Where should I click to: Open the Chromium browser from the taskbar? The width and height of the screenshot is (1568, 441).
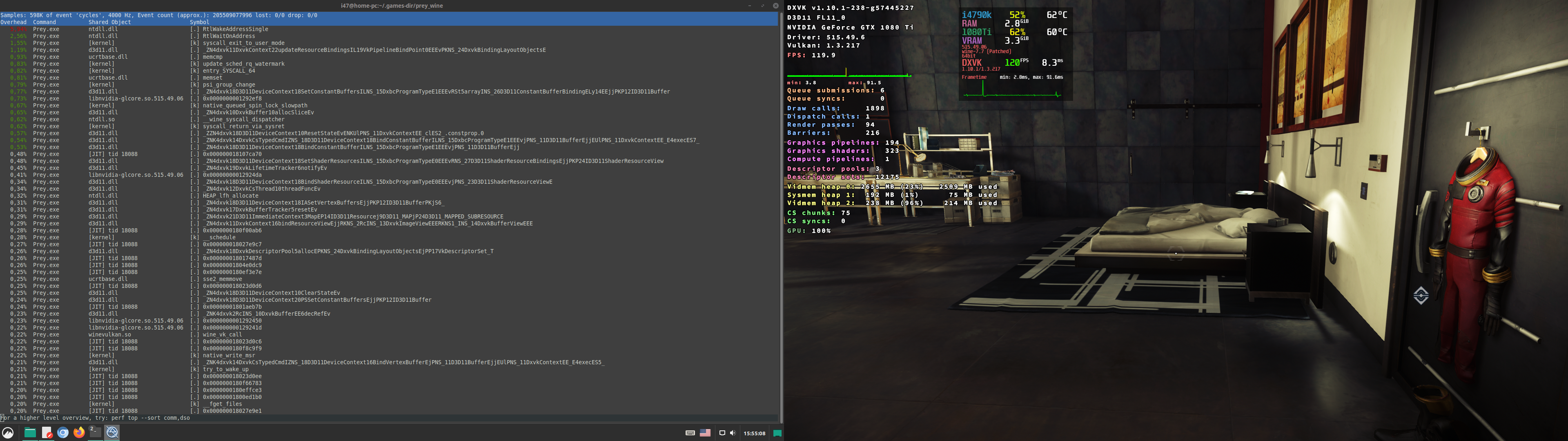click(x=63, y=433)
